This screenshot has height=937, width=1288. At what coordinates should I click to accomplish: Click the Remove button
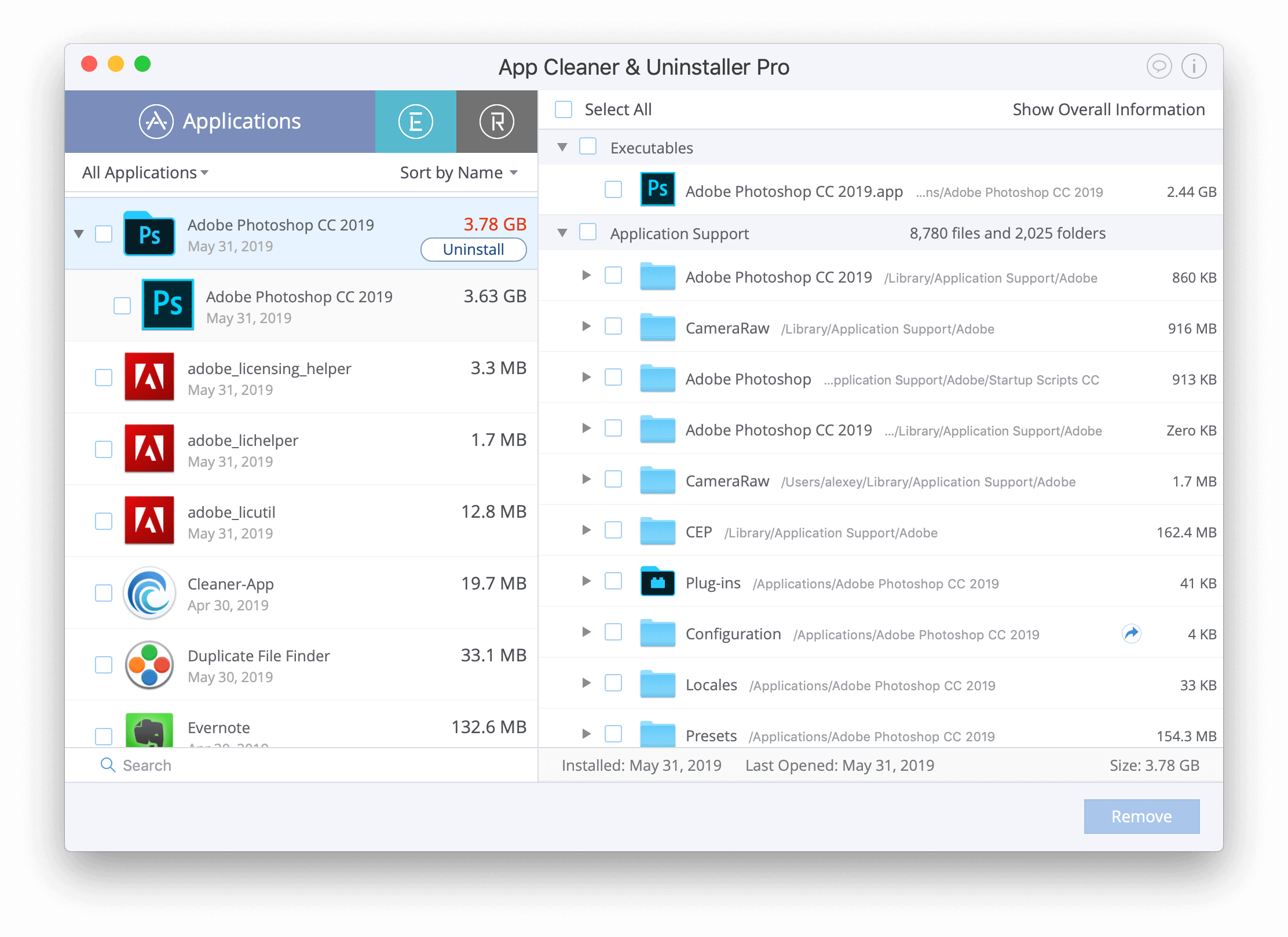click(1140, 814)
